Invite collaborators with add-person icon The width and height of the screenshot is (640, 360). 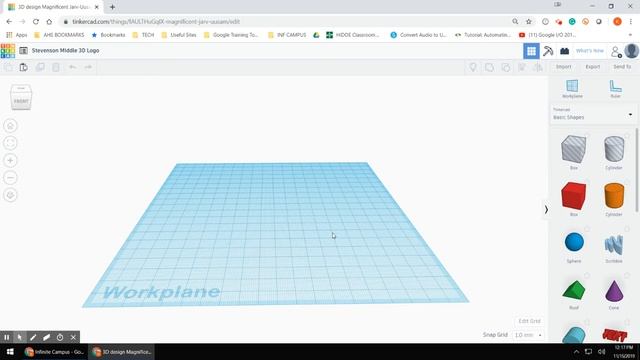[616, 51]
